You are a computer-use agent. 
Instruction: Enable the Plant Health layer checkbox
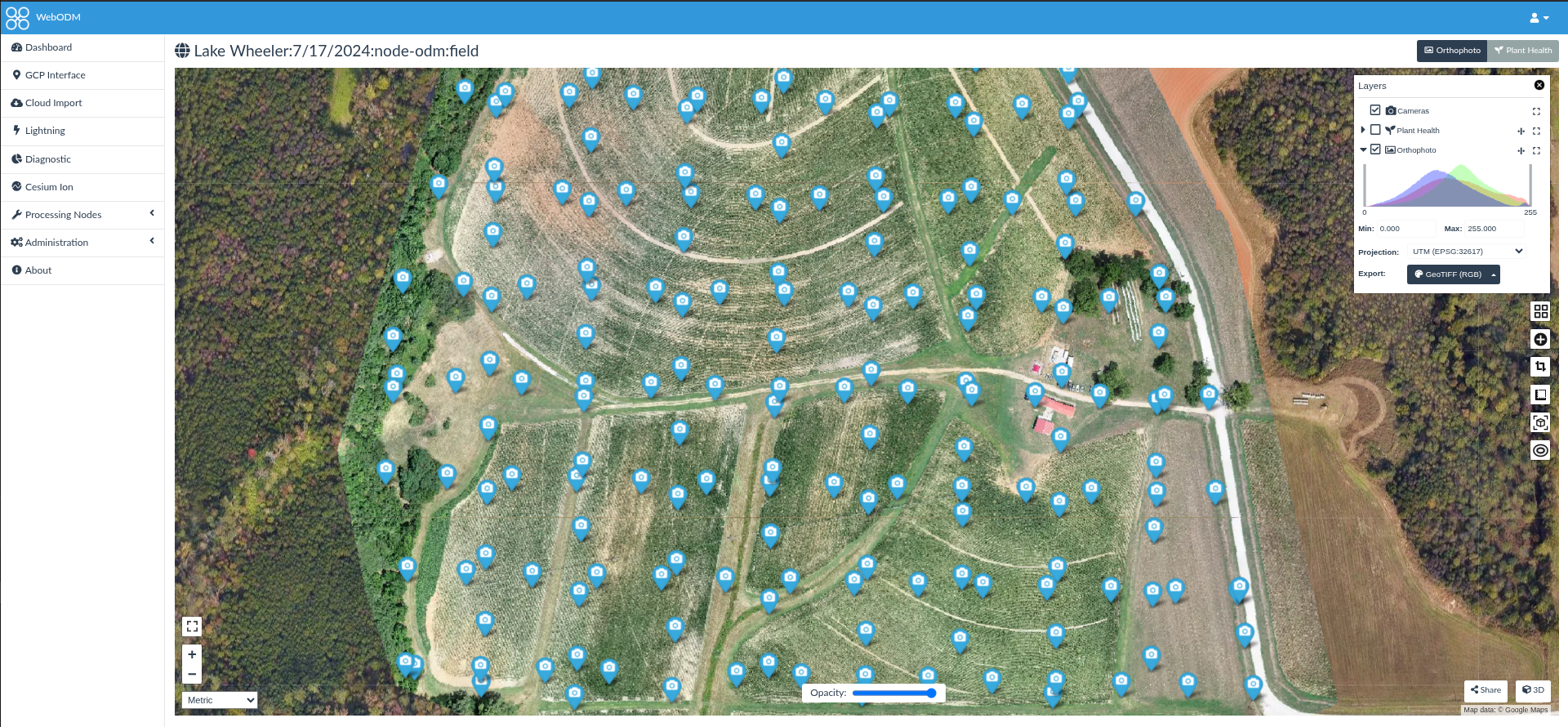(x=1375, y=130)
